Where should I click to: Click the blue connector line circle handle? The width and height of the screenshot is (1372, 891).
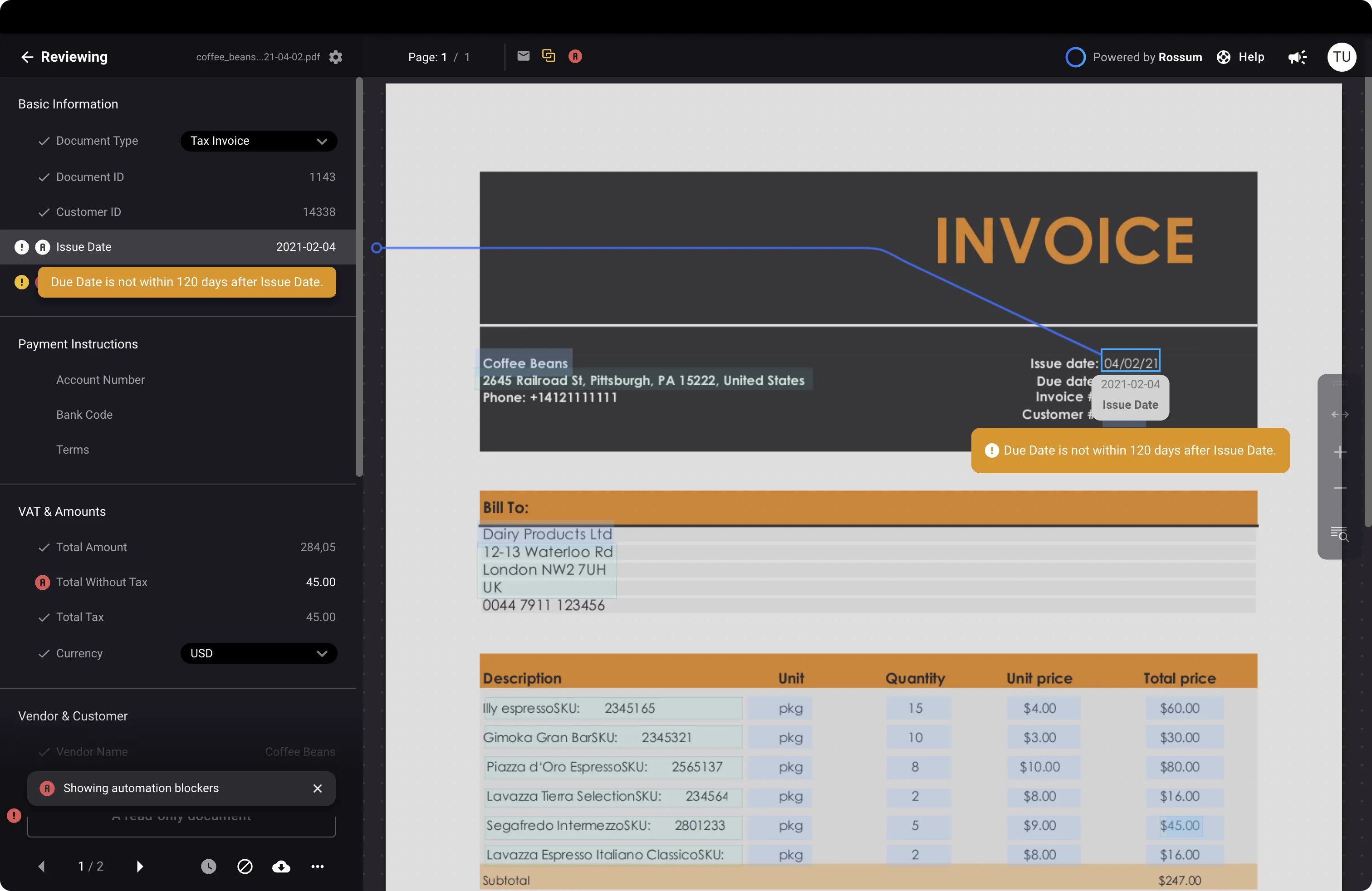click(377, 247)
